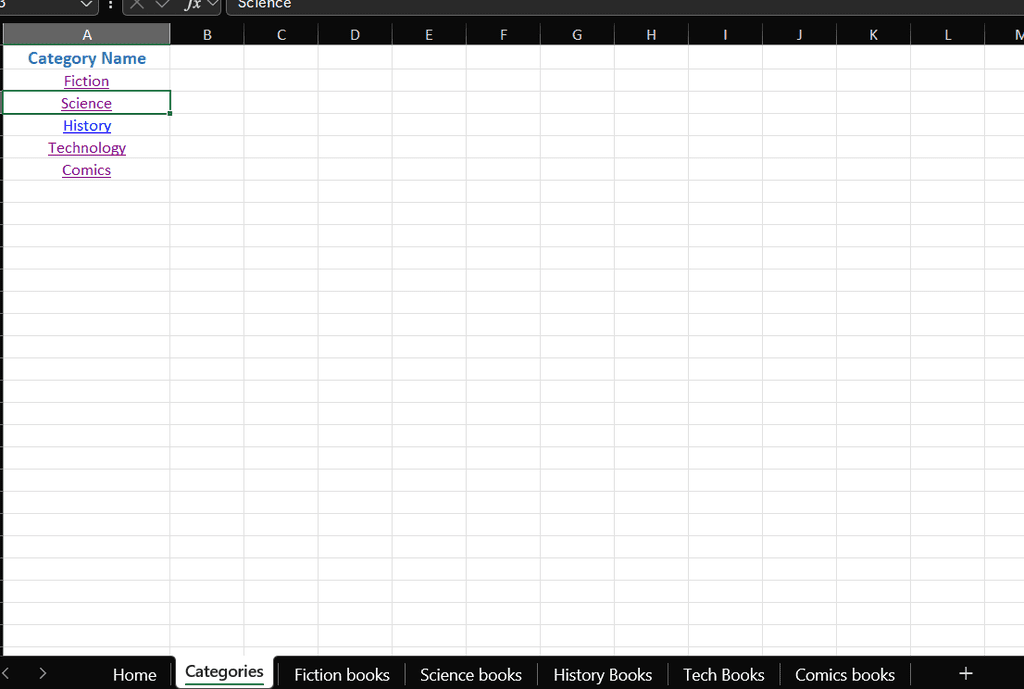This screenshot has width=1024, height=689.
Task: Select column A header
Action: 87,35
